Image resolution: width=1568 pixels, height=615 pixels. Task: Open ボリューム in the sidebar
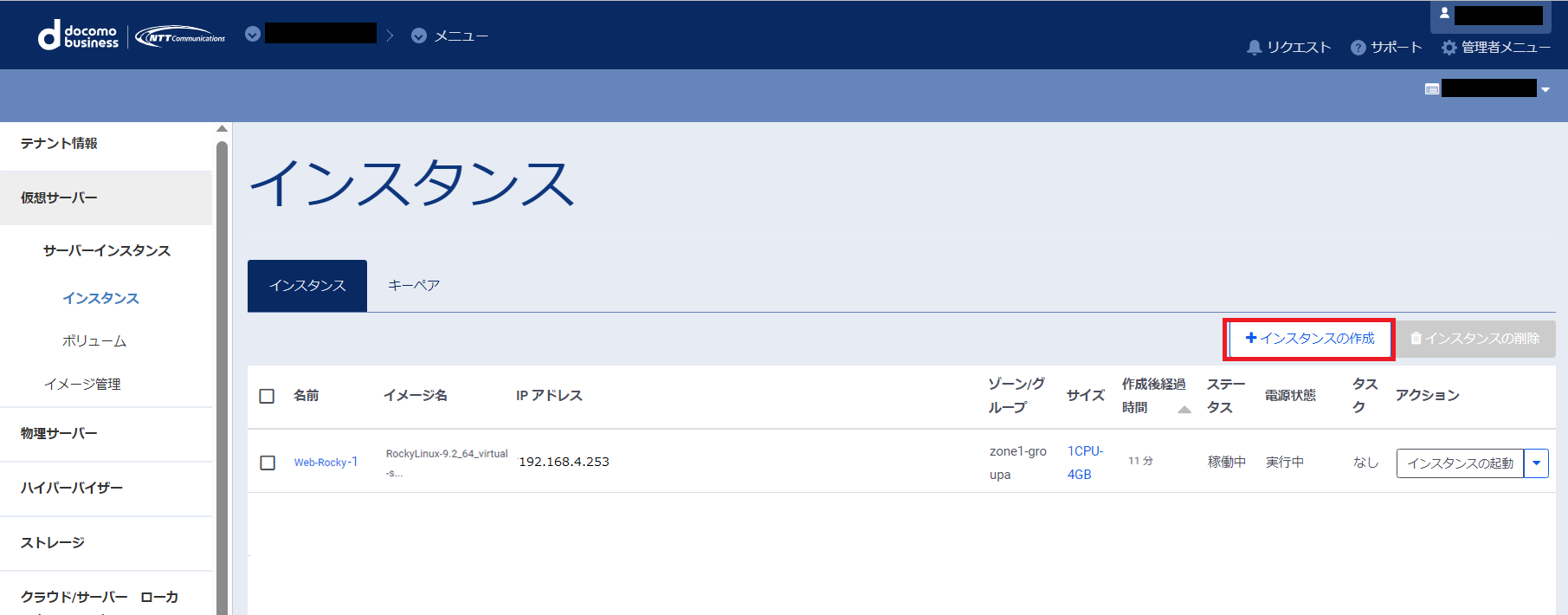[94, 342]
